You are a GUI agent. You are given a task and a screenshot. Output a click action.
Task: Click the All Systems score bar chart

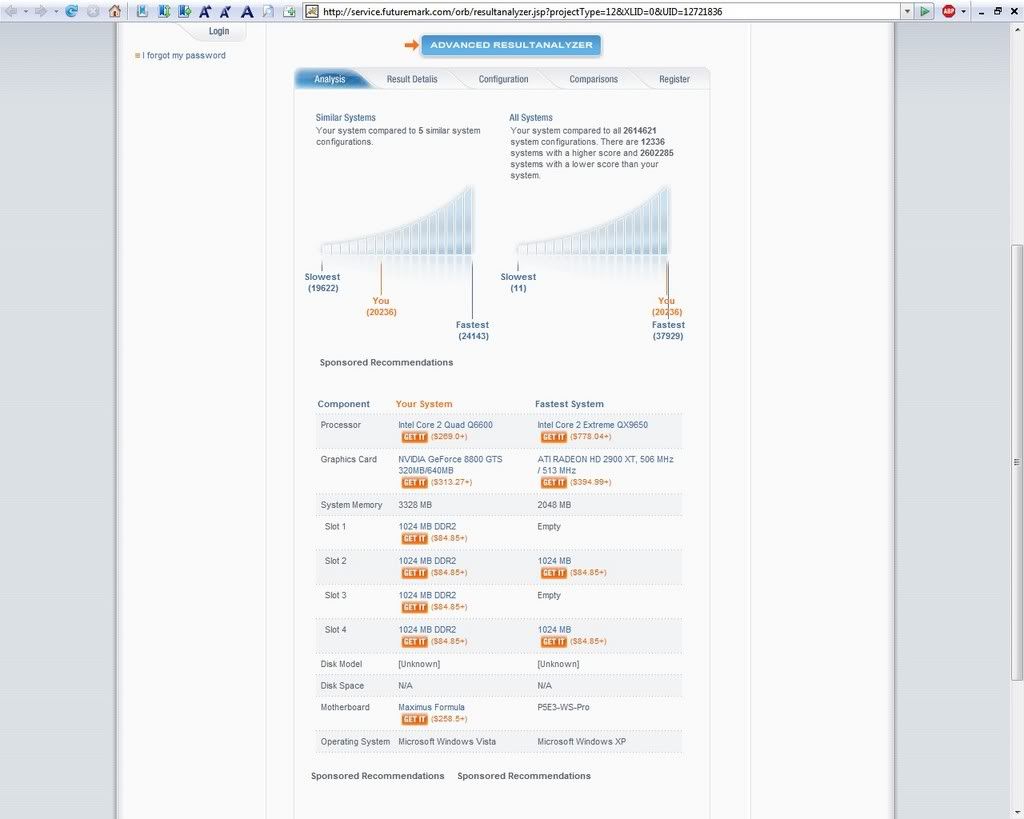593,221
